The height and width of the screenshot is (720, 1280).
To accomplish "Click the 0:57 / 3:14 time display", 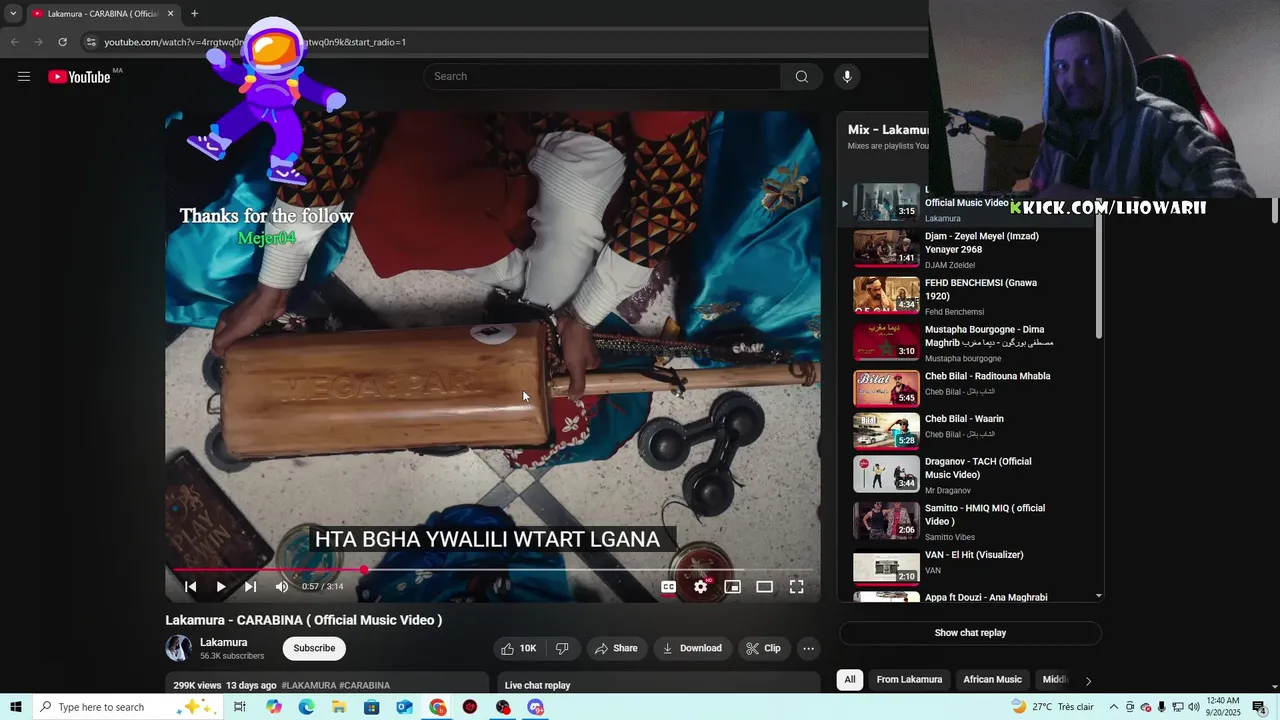I will (323, 587).
